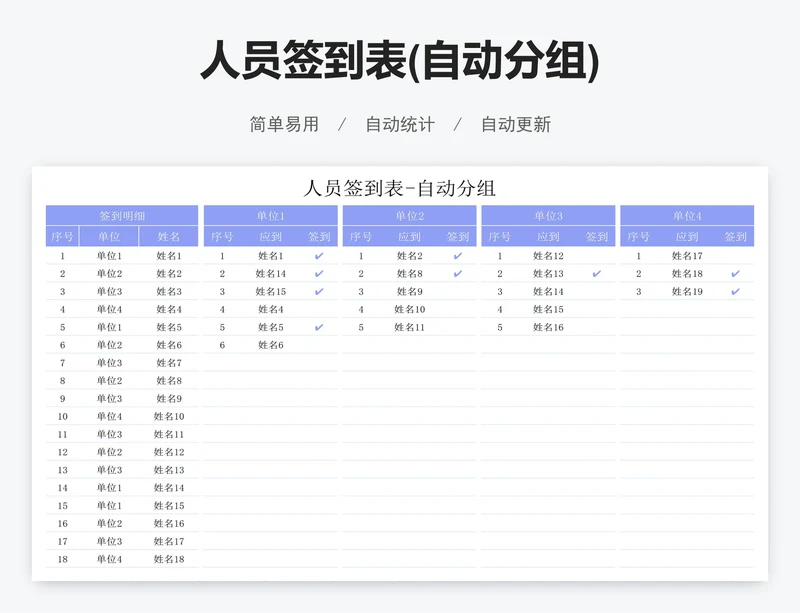Uncheck the 签到 mark for 姓名13 under 单位3
Viewport: 800px width, 613px height.
[596, 274]
